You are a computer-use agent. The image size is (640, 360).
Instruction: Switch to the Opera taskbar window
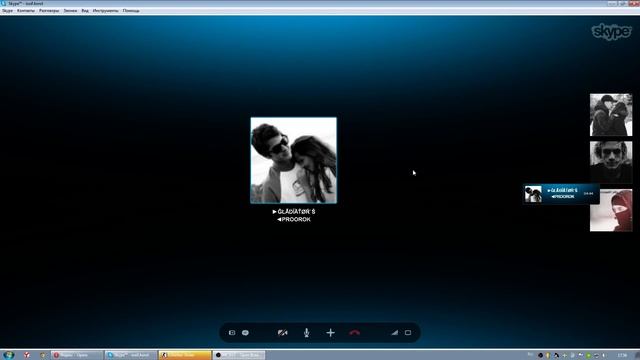[x=77, y=355]
